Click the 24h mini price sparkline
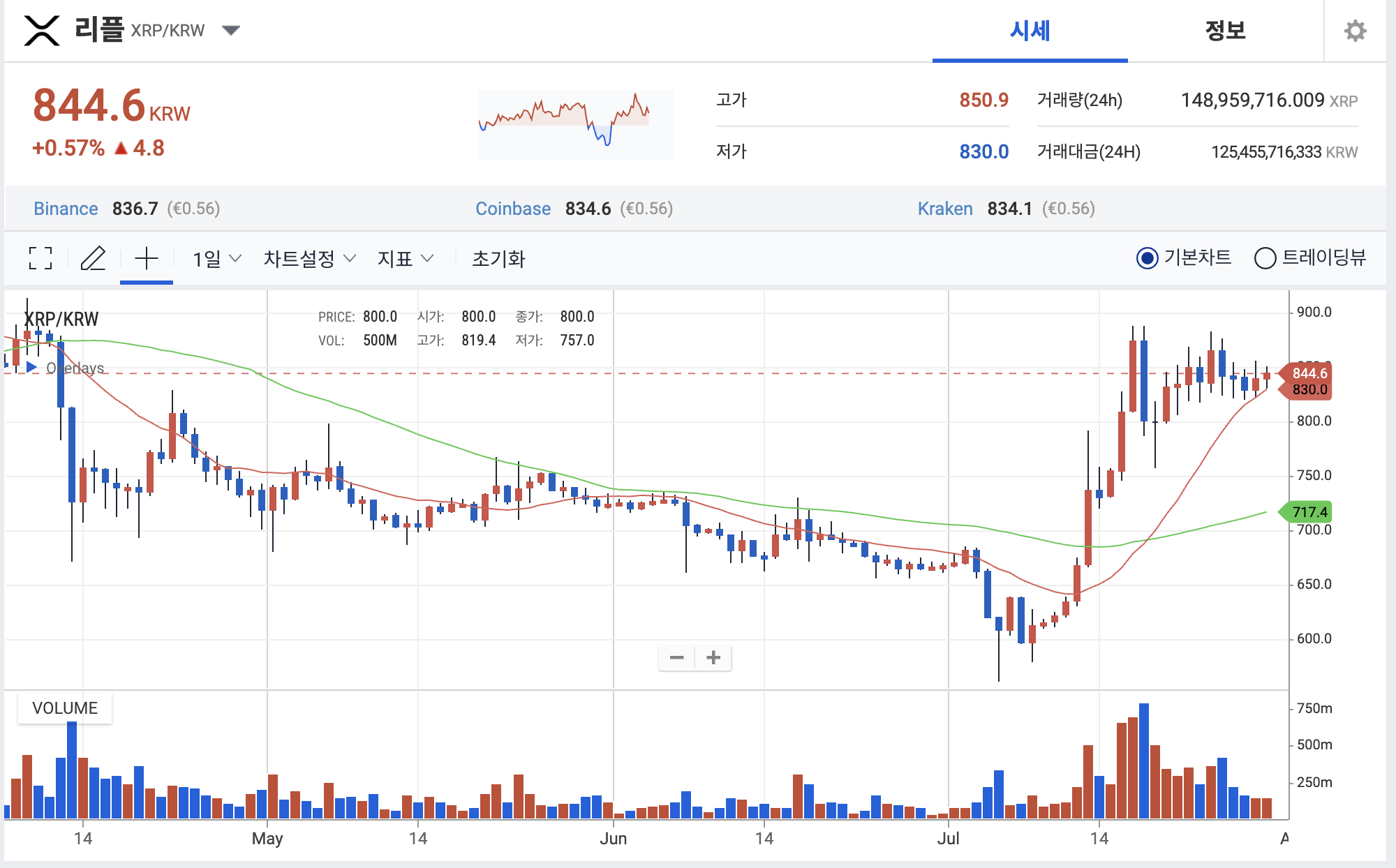1396x868 pixels. (x=576, y=124)
